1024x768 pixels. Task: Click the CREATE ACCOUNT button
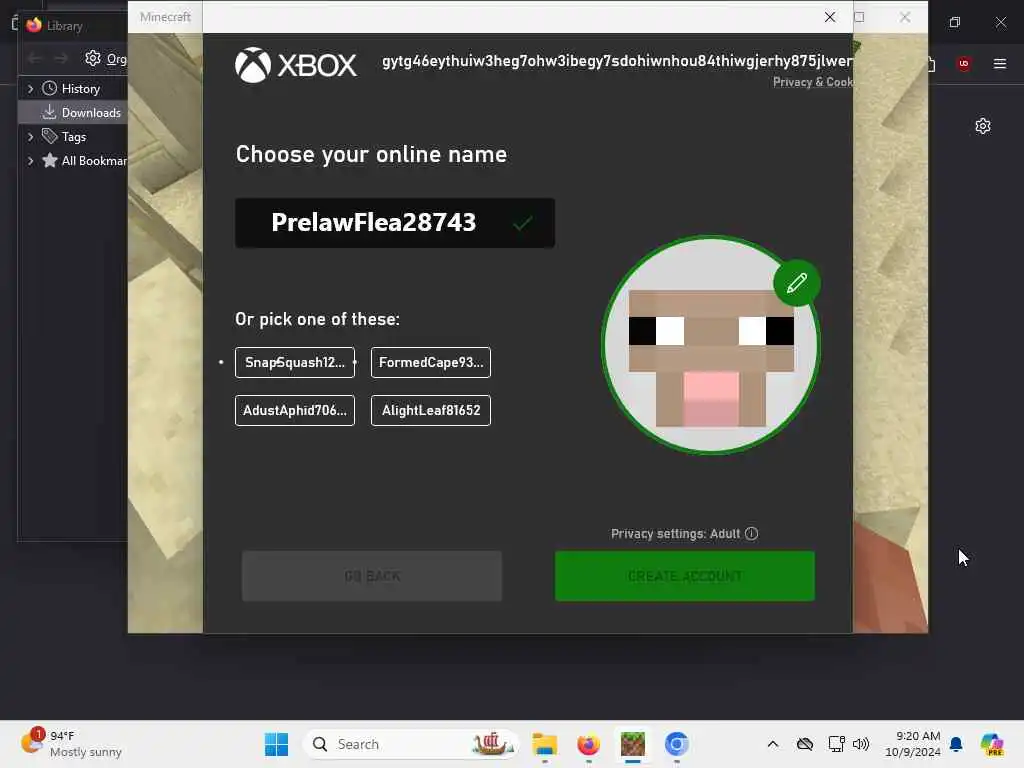(684, 576)
